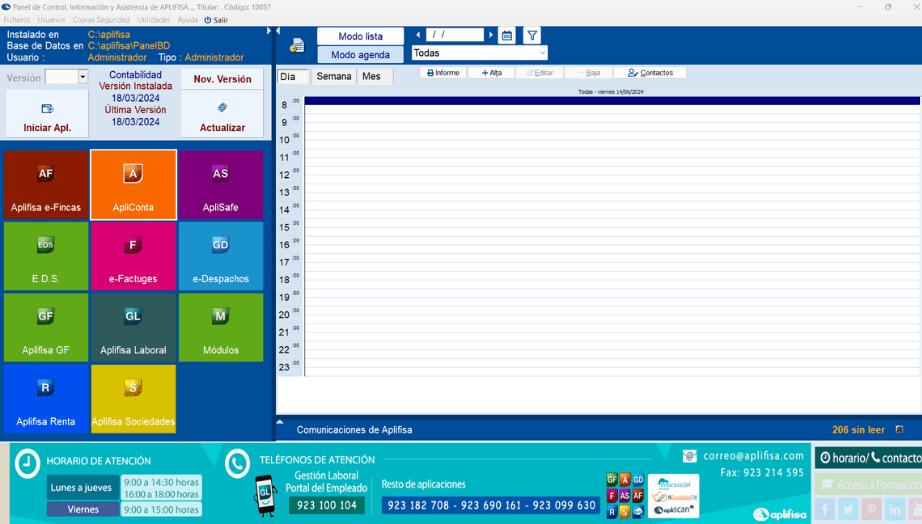
Task: Click the '206 sin leer' unread count
Action: coord(858,430)
